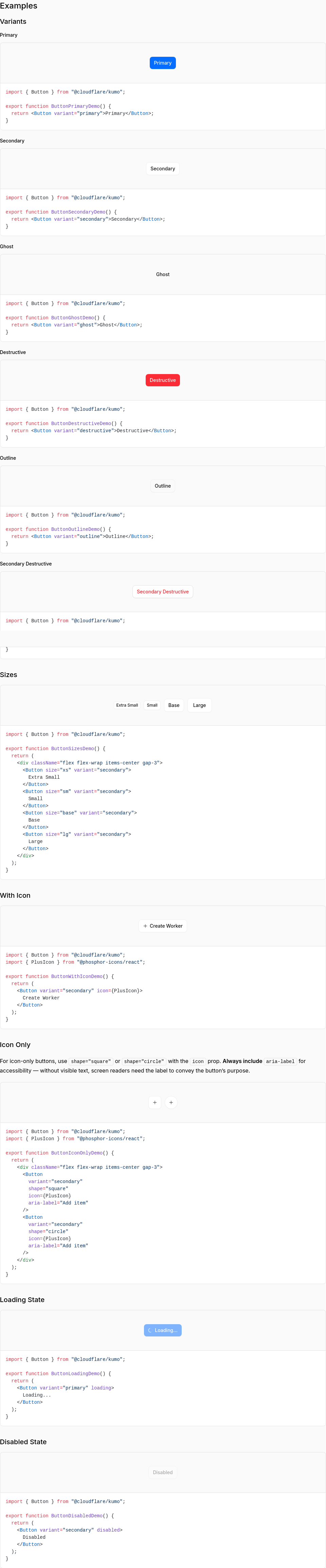Select the Loading State section heading
The height and width of the screenshot is (1568, 326).
click(x=22, y=1300)
